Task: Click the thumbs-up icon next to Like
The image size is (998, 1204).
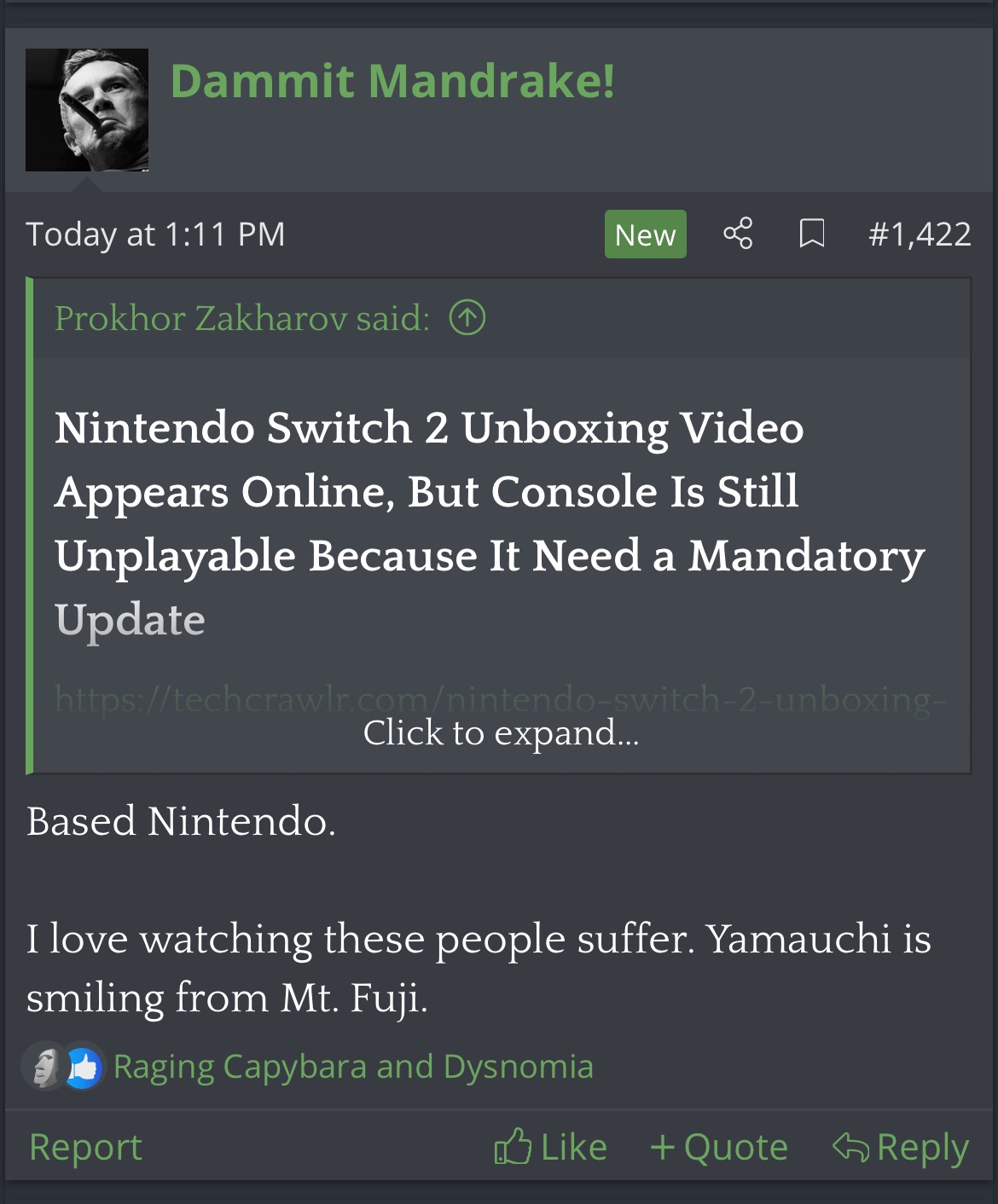Action: tap(513, 1146)
